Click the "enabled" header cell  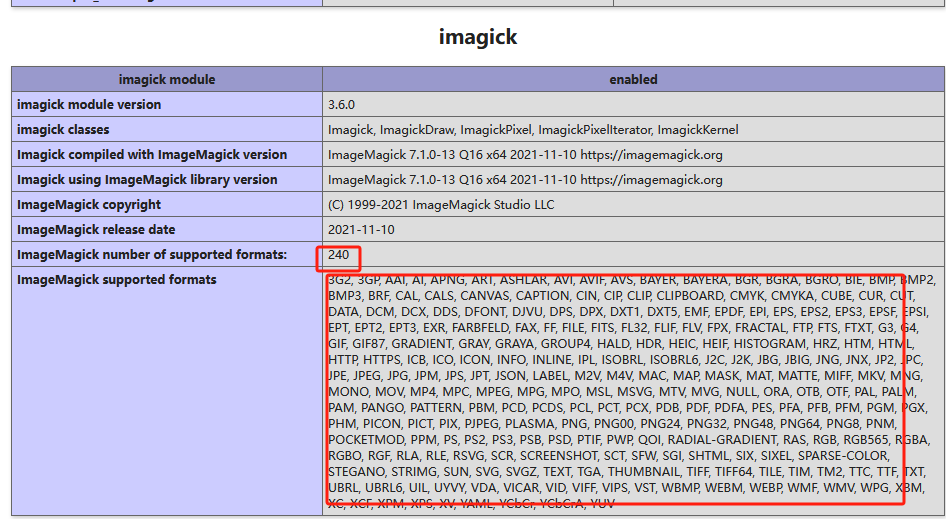[633, 80]
